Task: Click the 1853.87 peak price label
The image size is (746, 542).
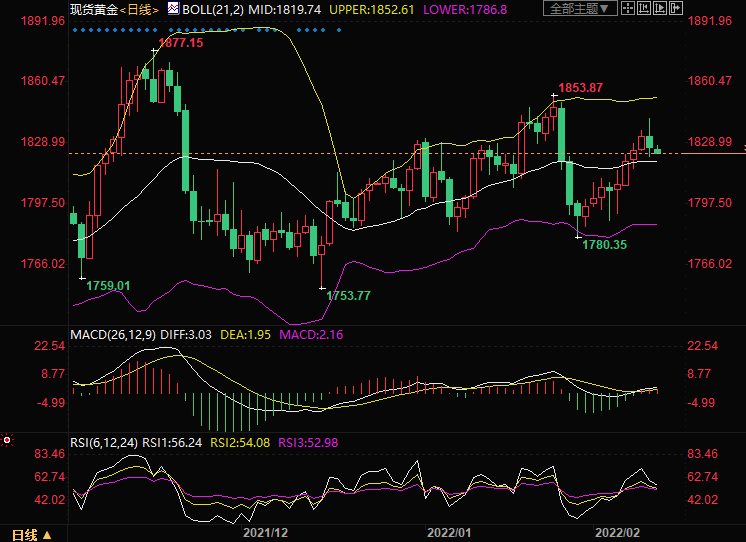Action: tap(580, 88)
